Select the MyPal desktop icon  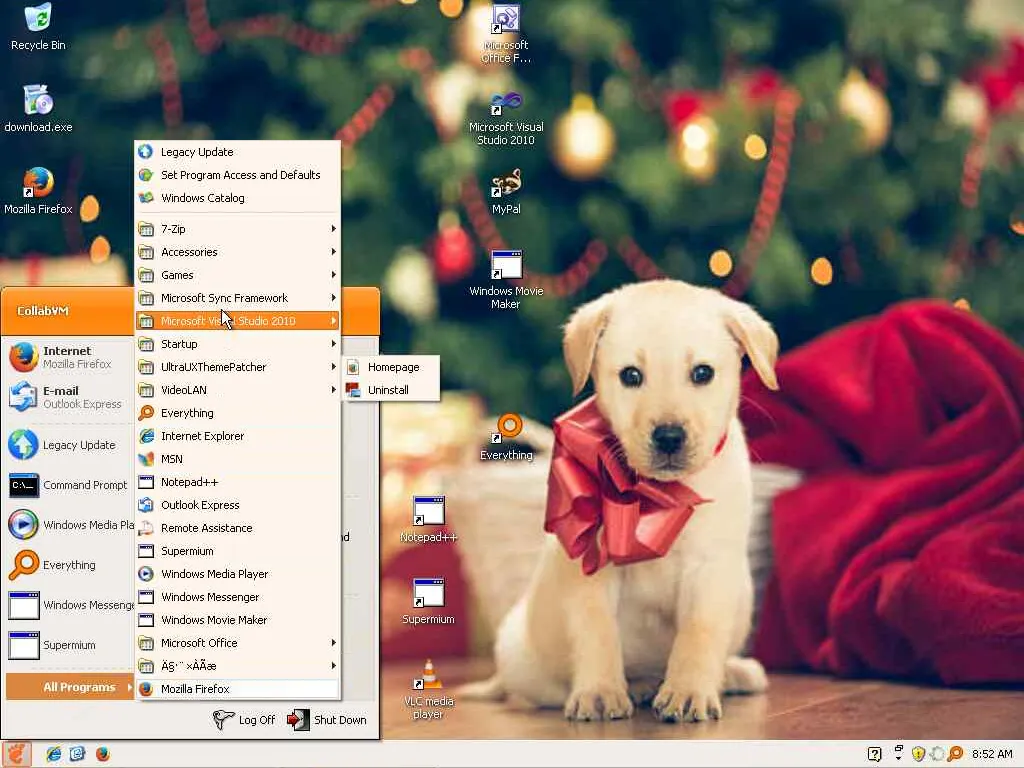point(505,192)
